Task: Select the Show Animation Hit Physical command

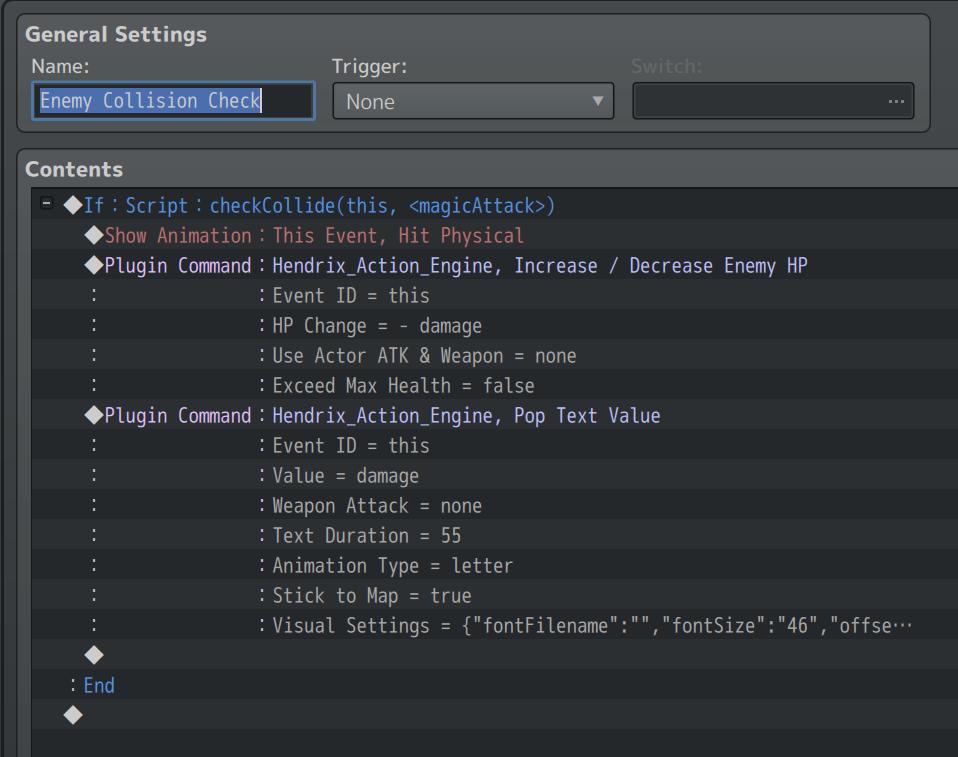Action: point(495,235)
